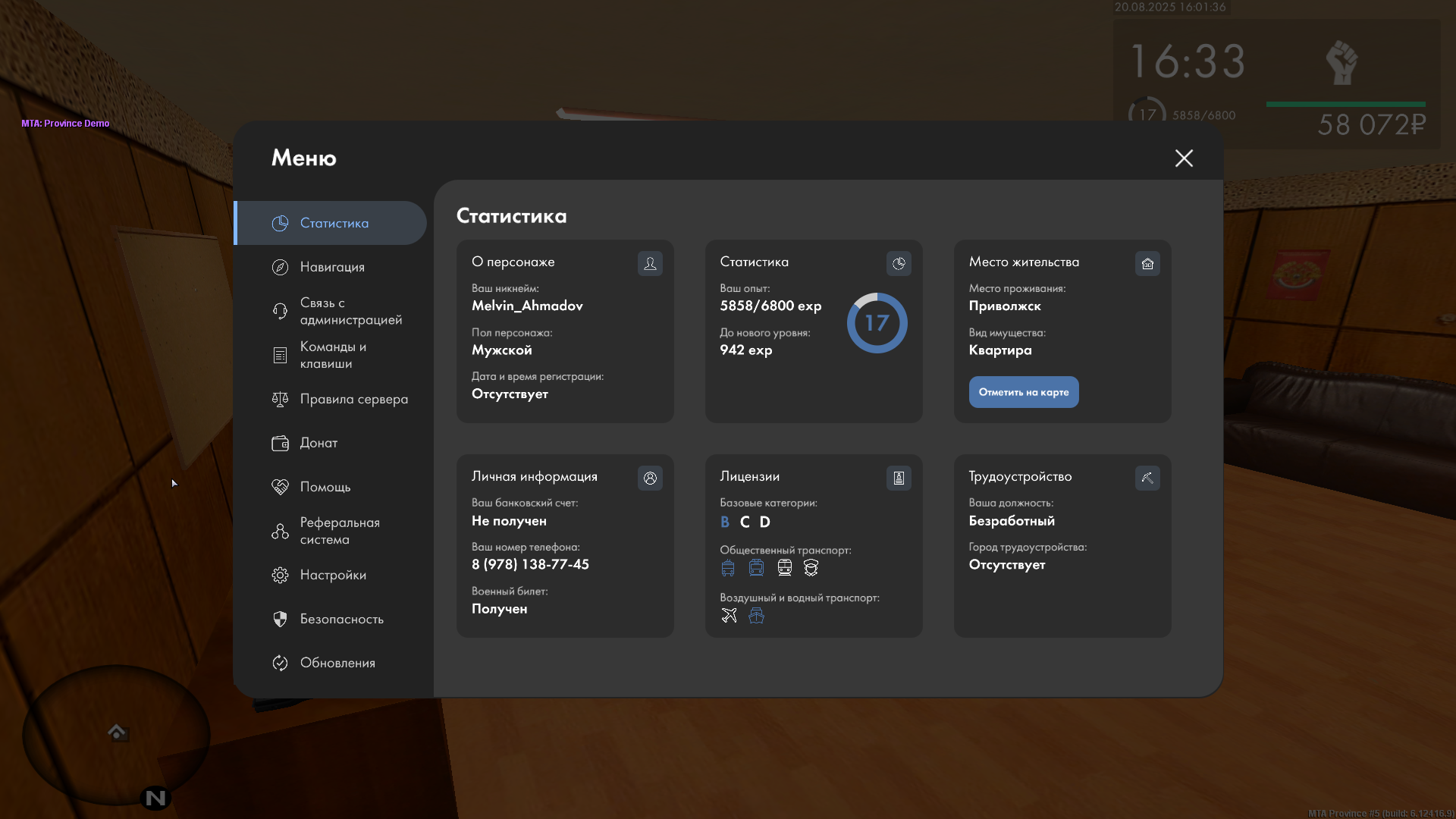Open Команды и клавиши section
Image resolution: width=1456 pixels, height=819 pixels.
(331, 355)
